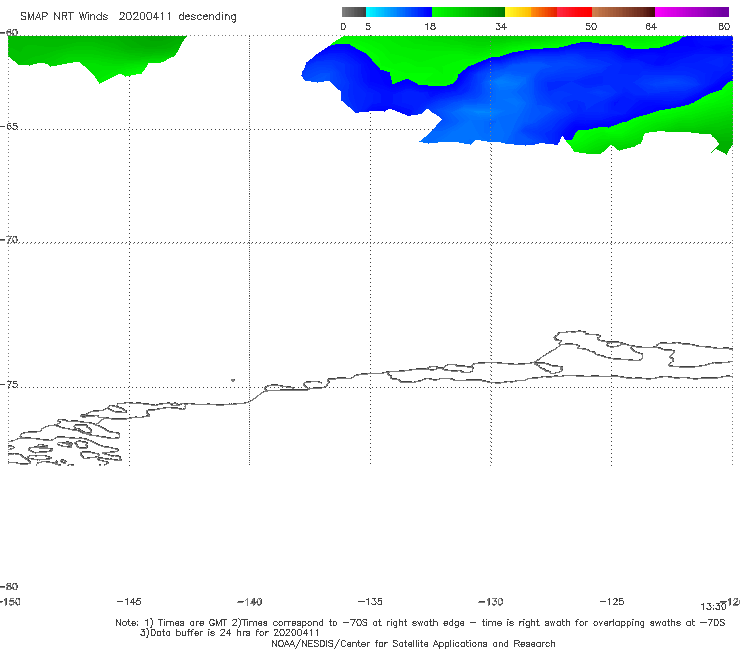Click the 'NOAA/NESDIS/Center for Satellite Applications and Research' credit

tap(413, 643)
